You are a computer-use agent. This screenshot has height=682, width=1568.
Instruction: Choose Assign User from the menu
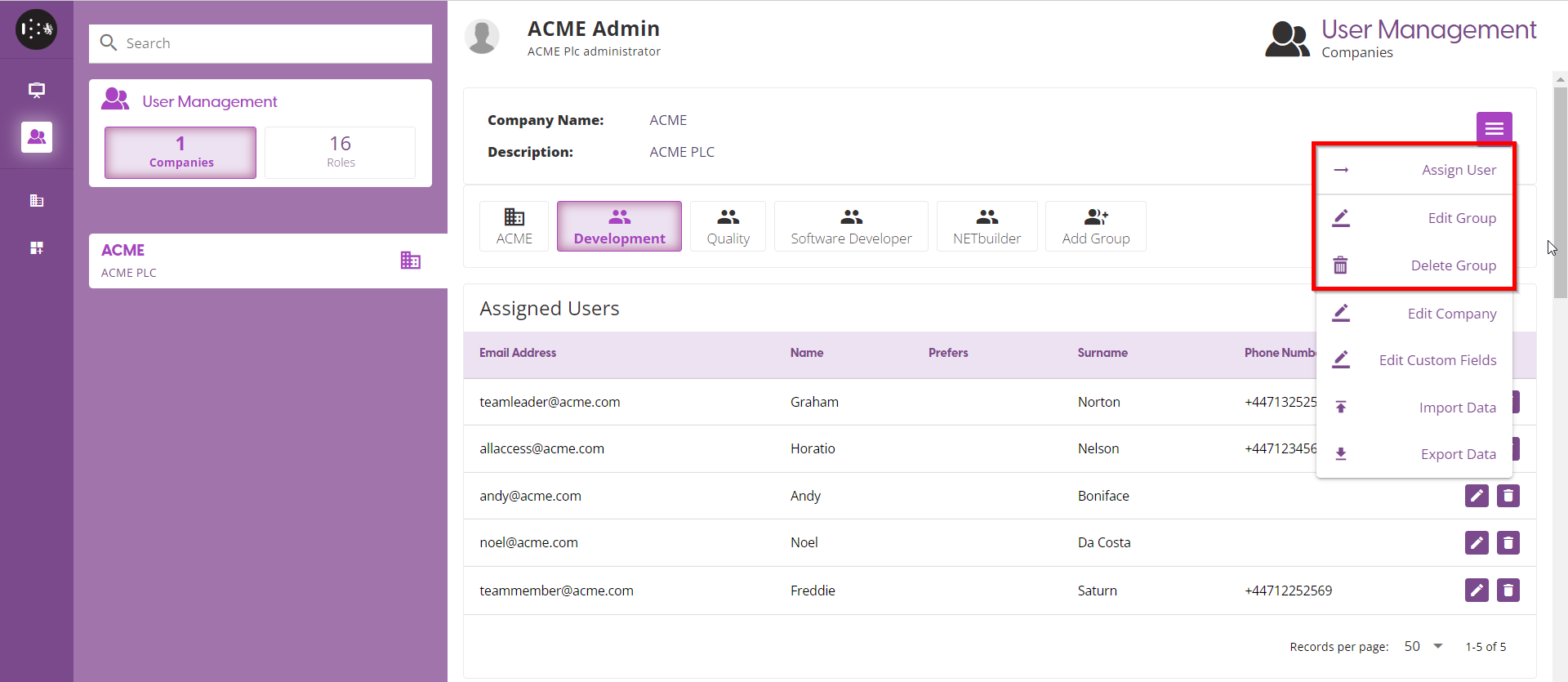(x=1414, y=170)
